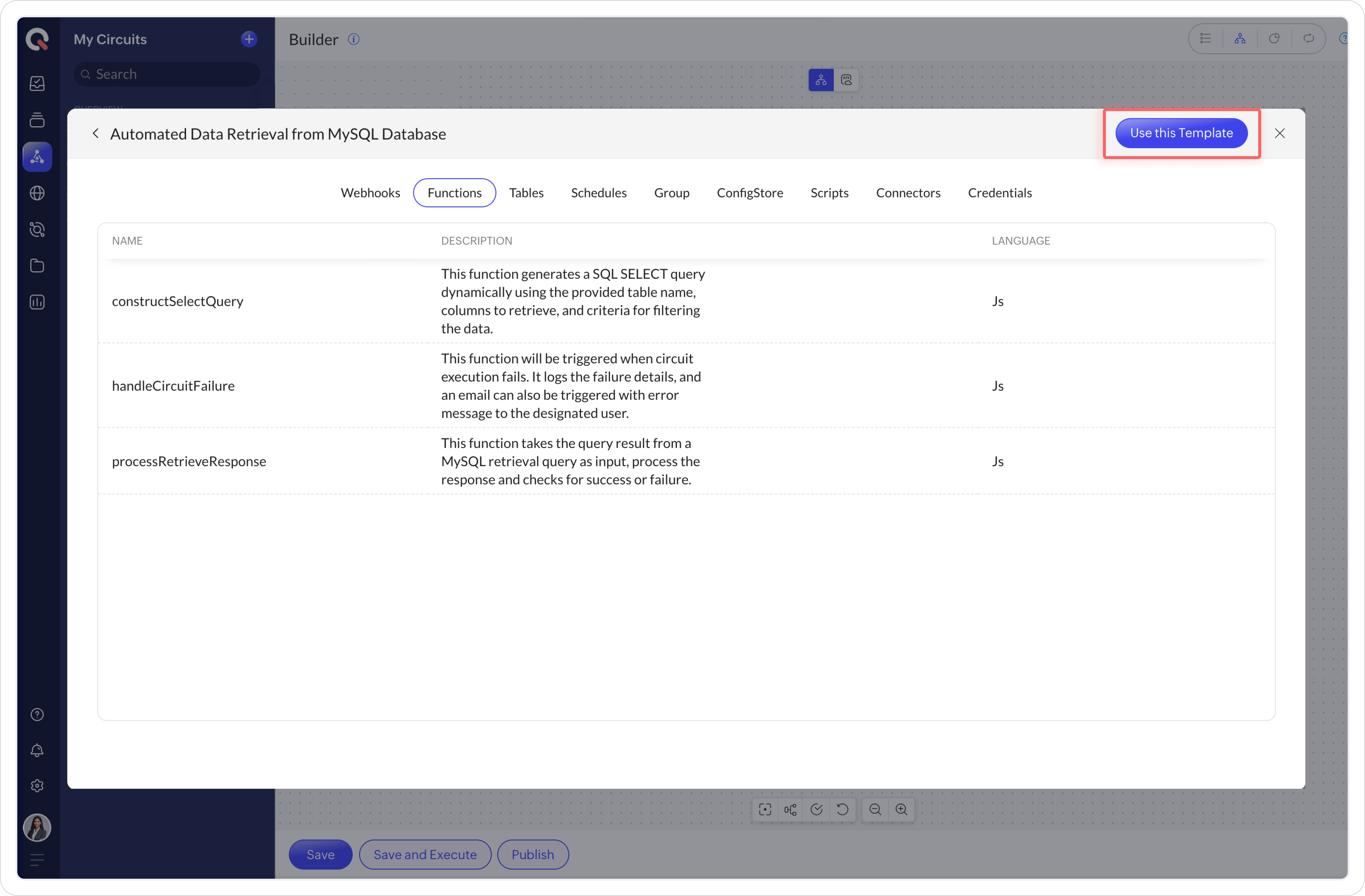1365x896 pixels.
Task: Click the zoom out magnifier icon
Action: tap(875, 810)
